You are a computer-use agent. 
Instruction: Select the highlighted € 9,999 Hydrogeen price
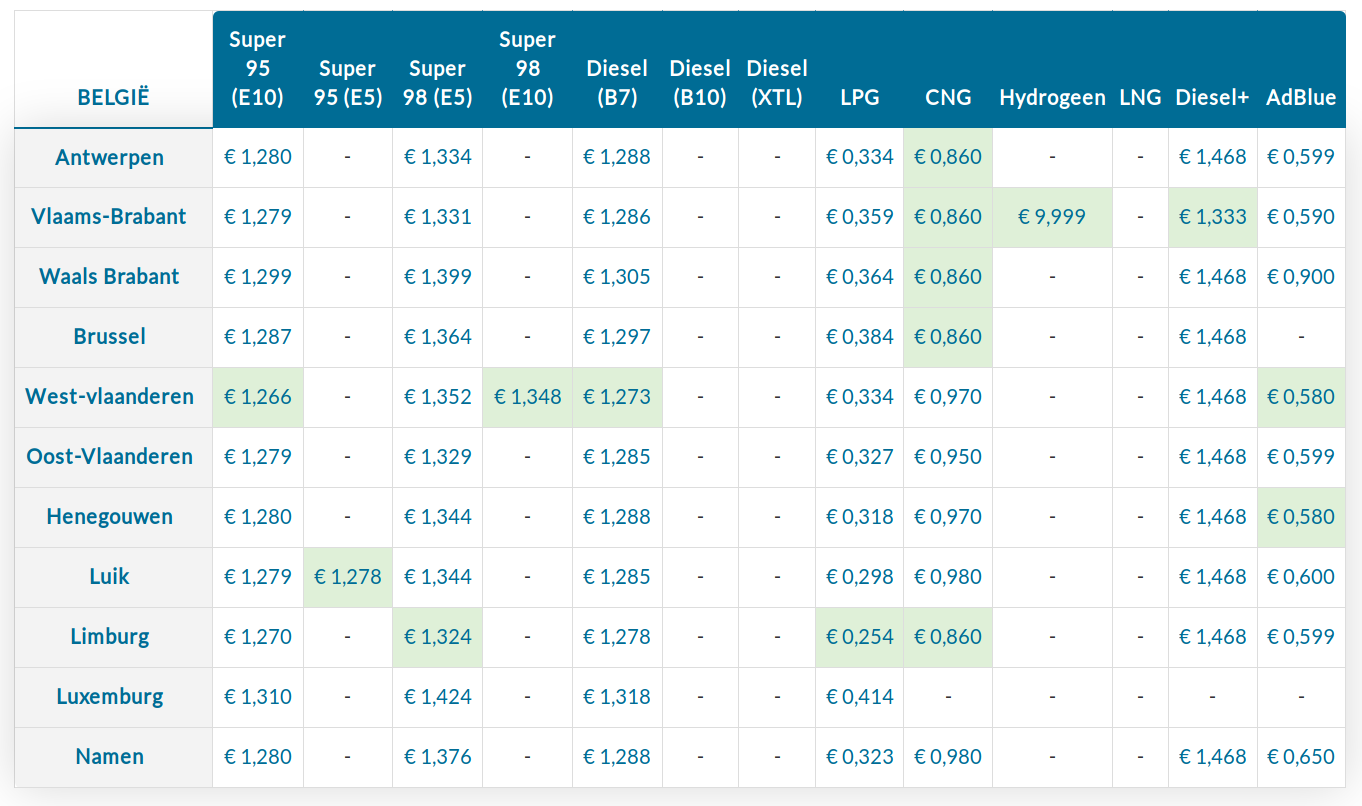point(1052,217)
